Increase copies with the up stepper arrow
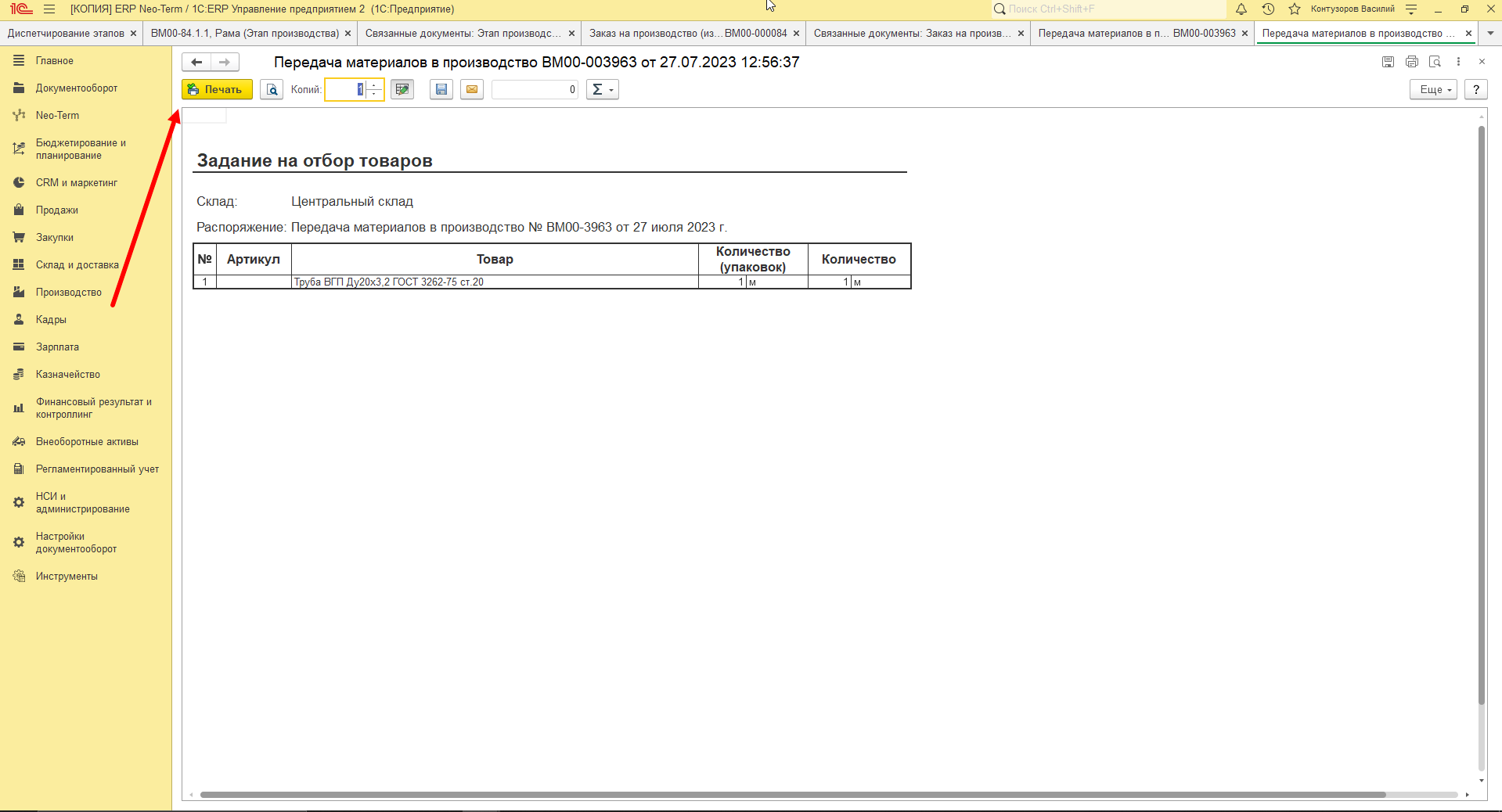The image size is (1502, 812). click(375, 84)
